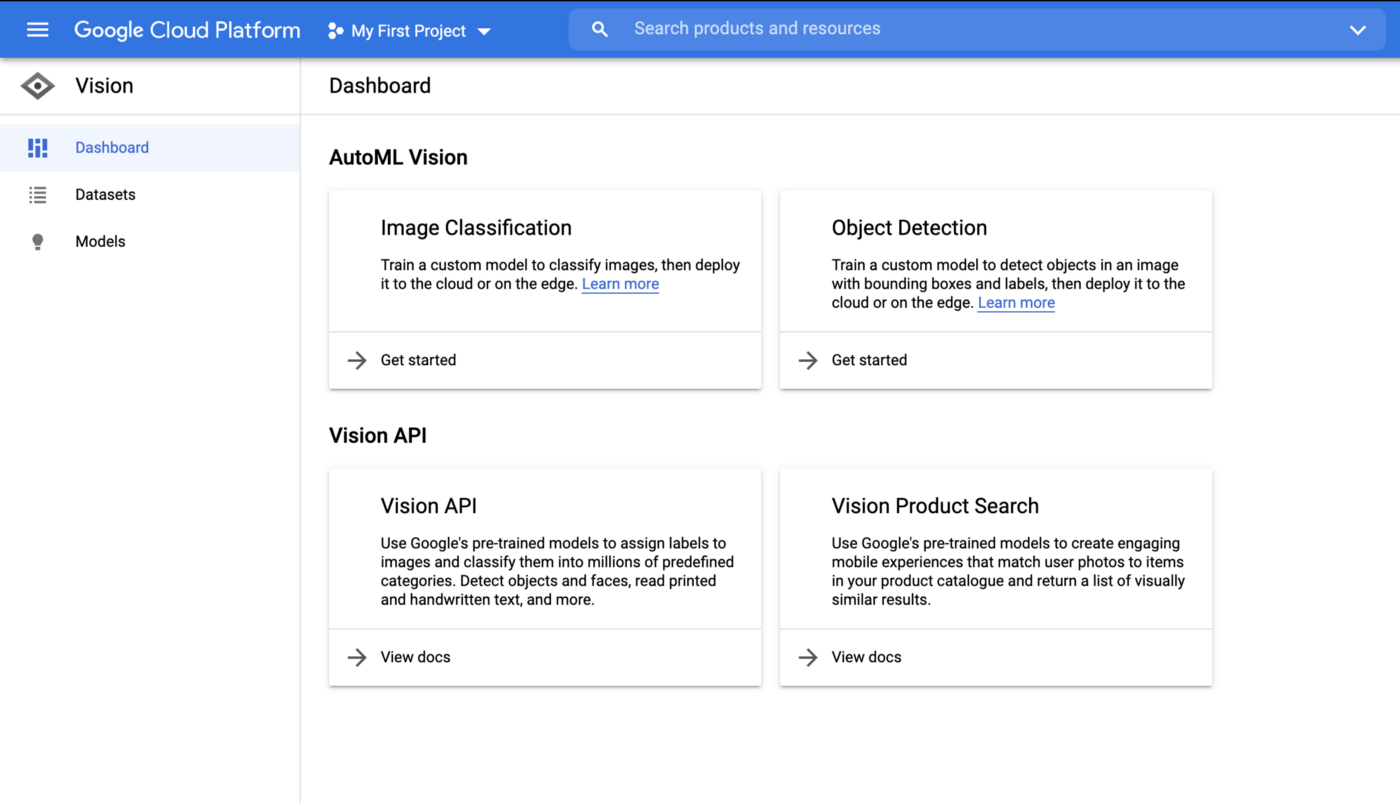
Task: Click the arrow icon under Object Detection
Action: 808,360
